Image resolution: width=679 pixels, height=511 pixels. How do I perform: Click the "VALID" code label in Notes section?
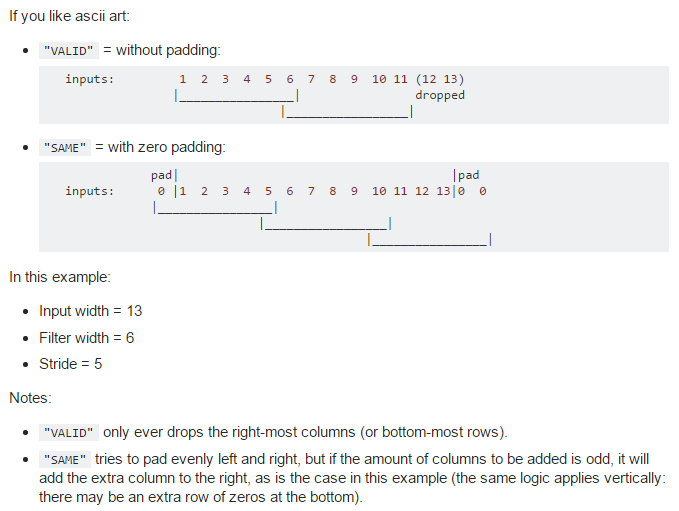(x=68, y=433)
